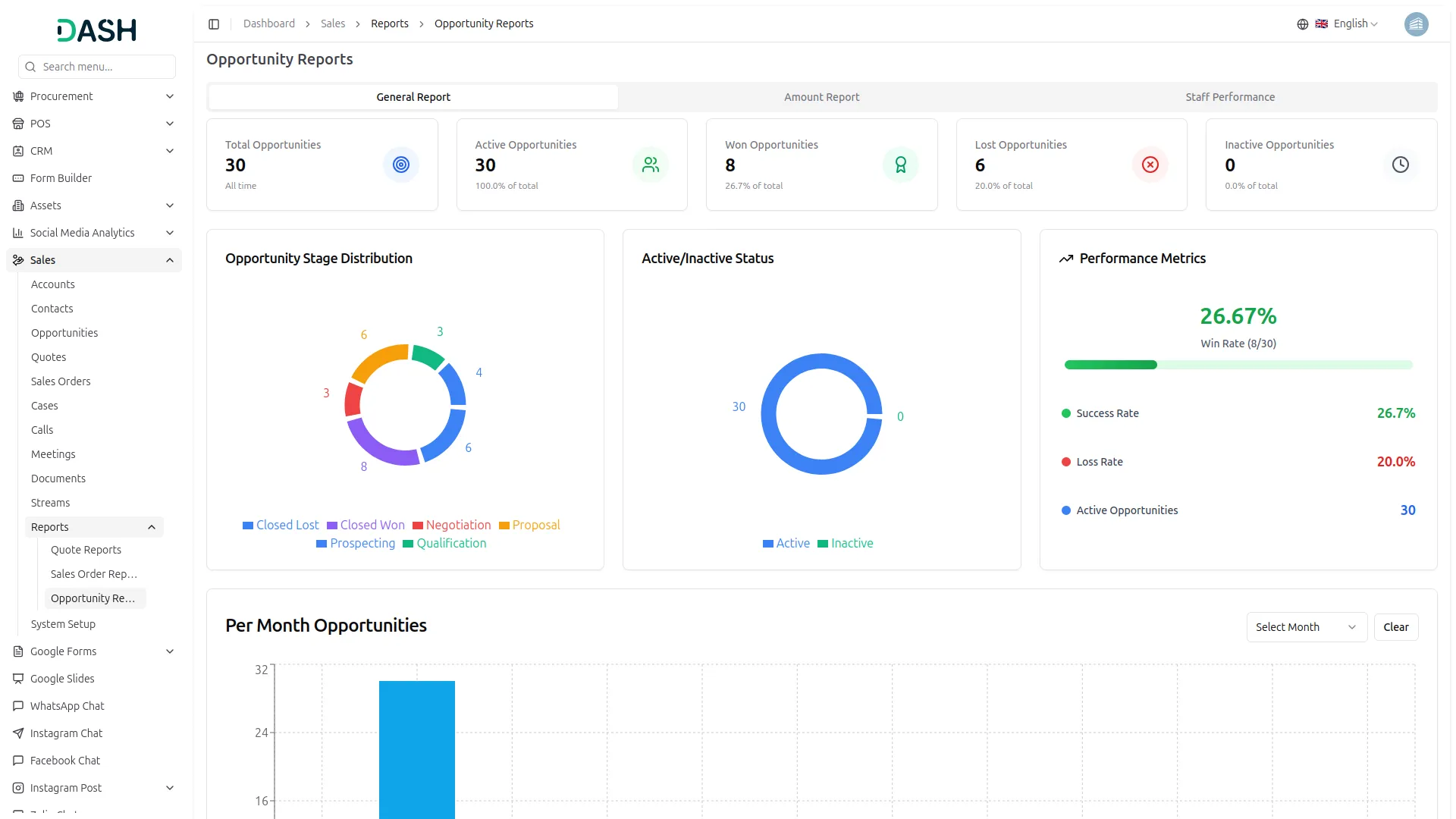Click the globe language icon
Viewport: 1456px width, 819px height.
[x=1303, y=24]
